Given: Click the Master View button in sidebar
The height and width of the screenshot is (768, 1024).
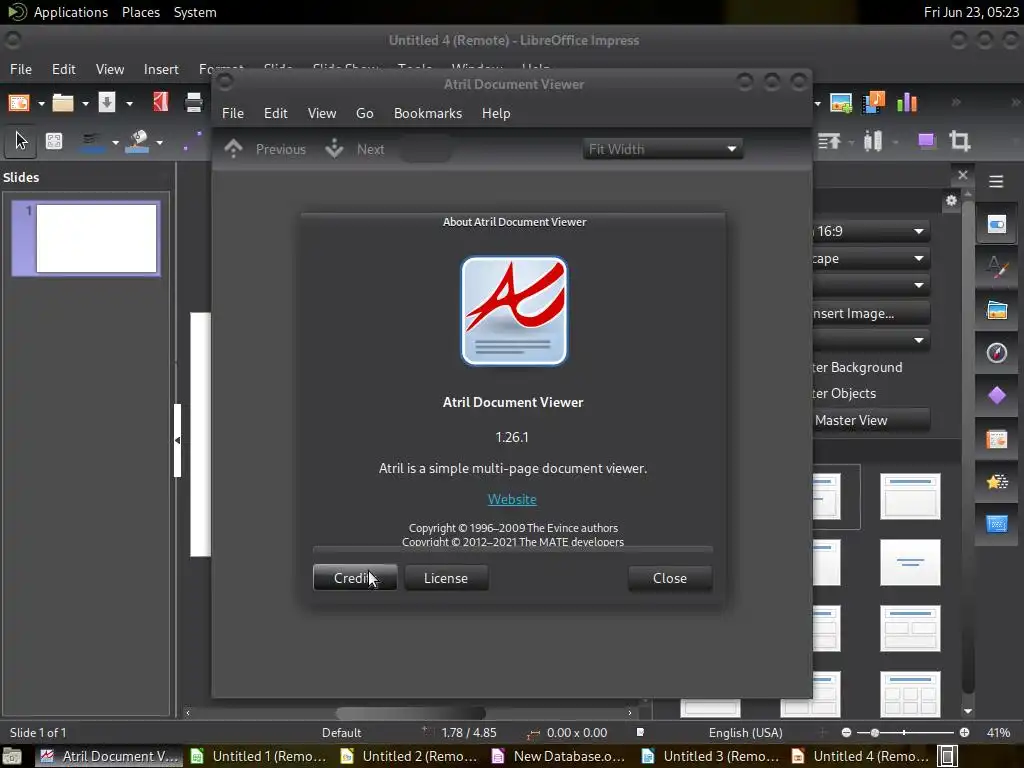Looking at the screenshot, I should [x=871, y=421].
